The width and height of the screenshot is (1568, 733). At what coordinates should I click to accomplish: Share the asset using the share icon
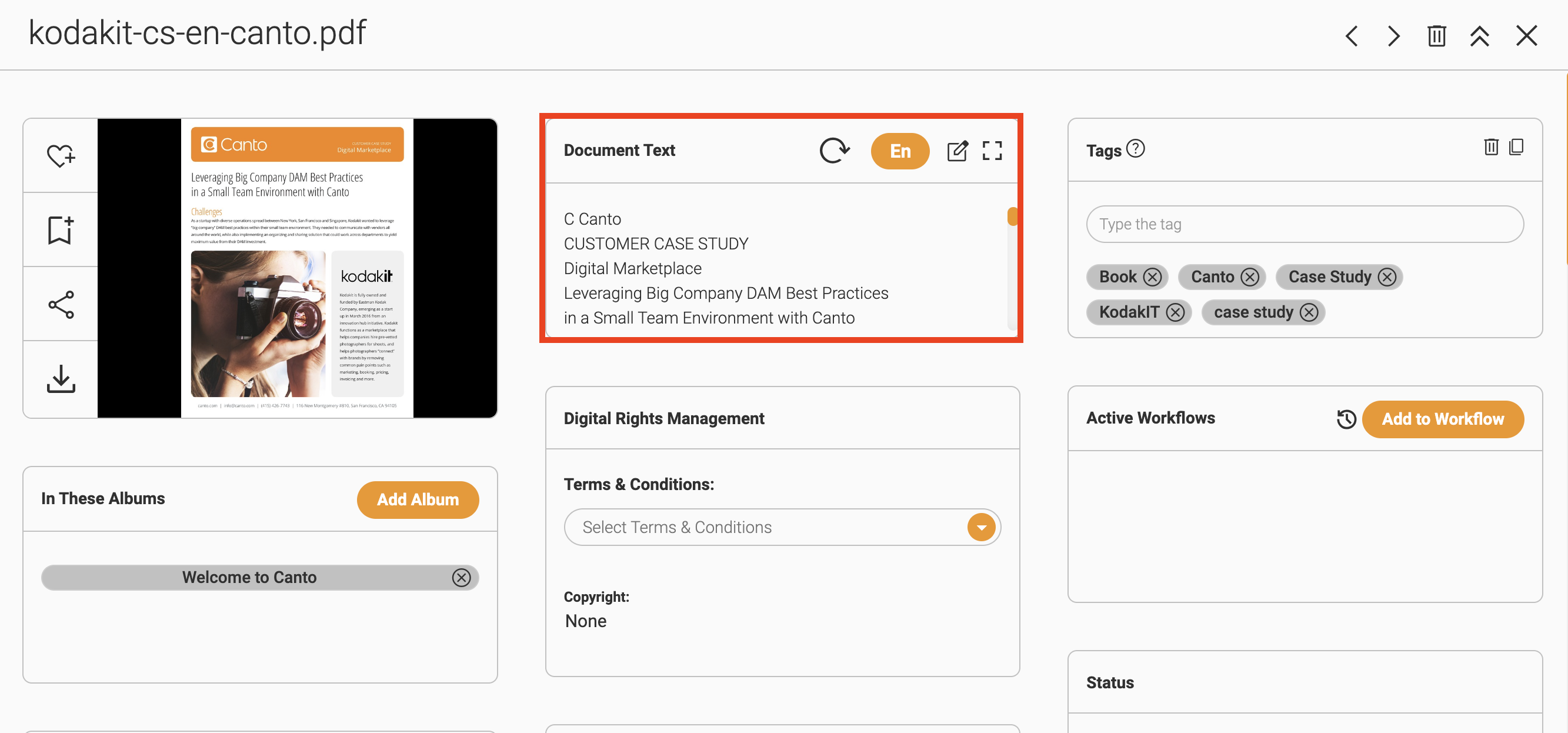point(61,304)
